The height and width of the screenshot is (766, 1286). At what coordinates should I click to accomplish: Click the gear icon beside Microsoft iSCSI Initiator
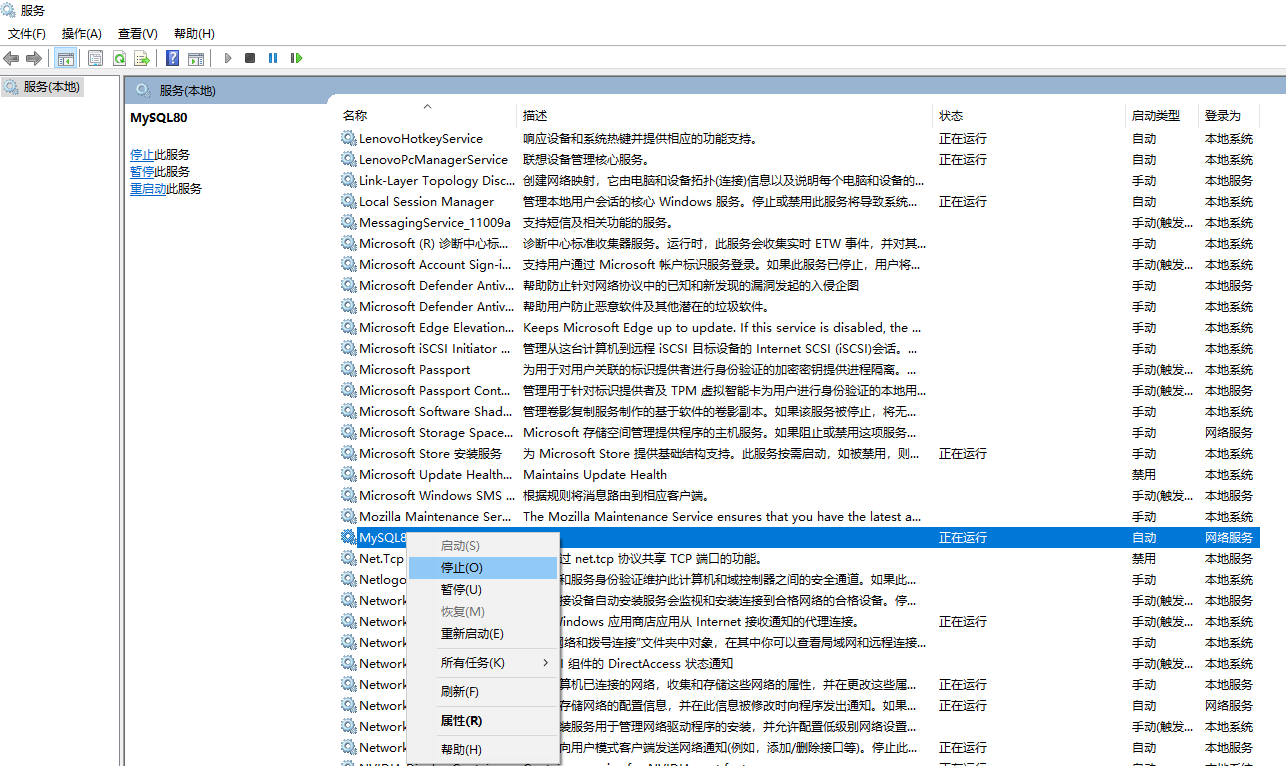pyautogui.click(x=348, y=348)
